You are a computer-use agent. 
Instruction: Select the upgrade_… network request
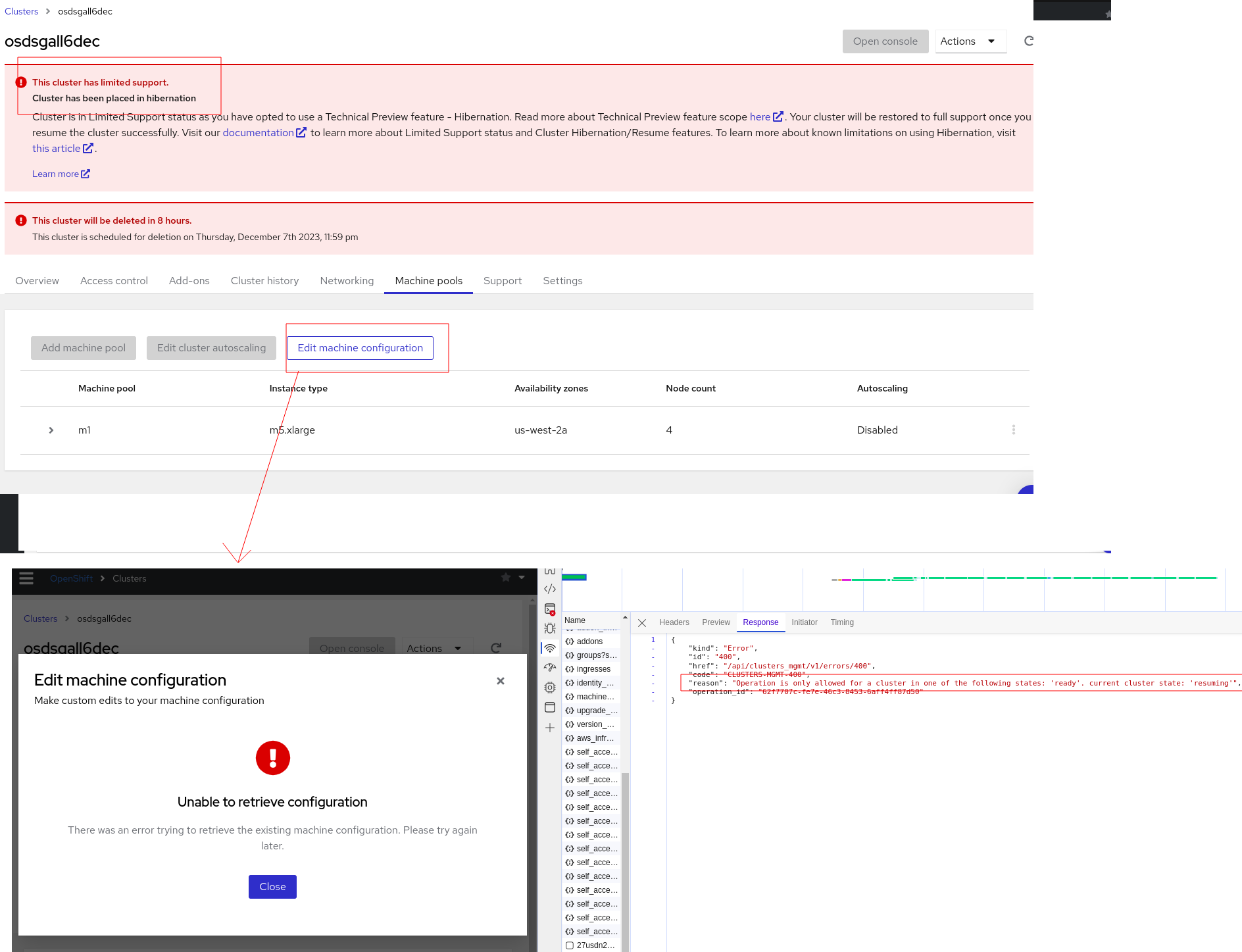590,711
